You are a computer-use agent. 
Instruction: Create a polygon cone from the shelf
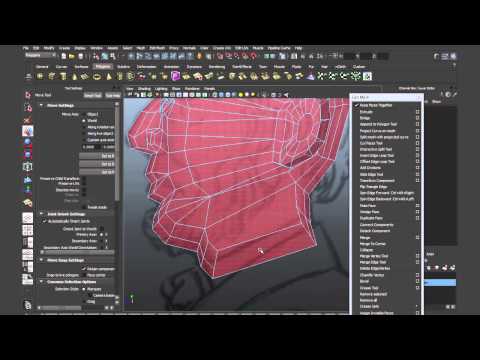(74, 76)
